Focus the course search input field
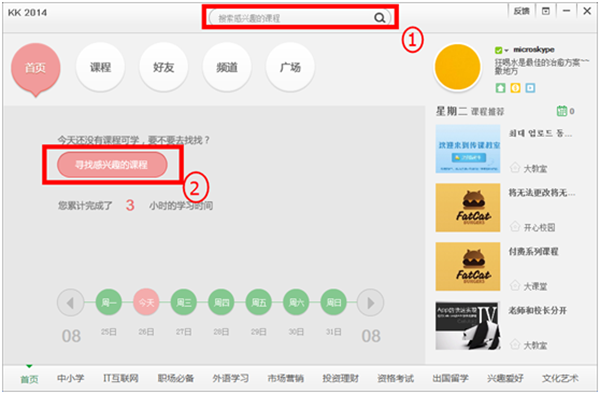The width and height of the screenshot is (600, 394). pos(300,18)
